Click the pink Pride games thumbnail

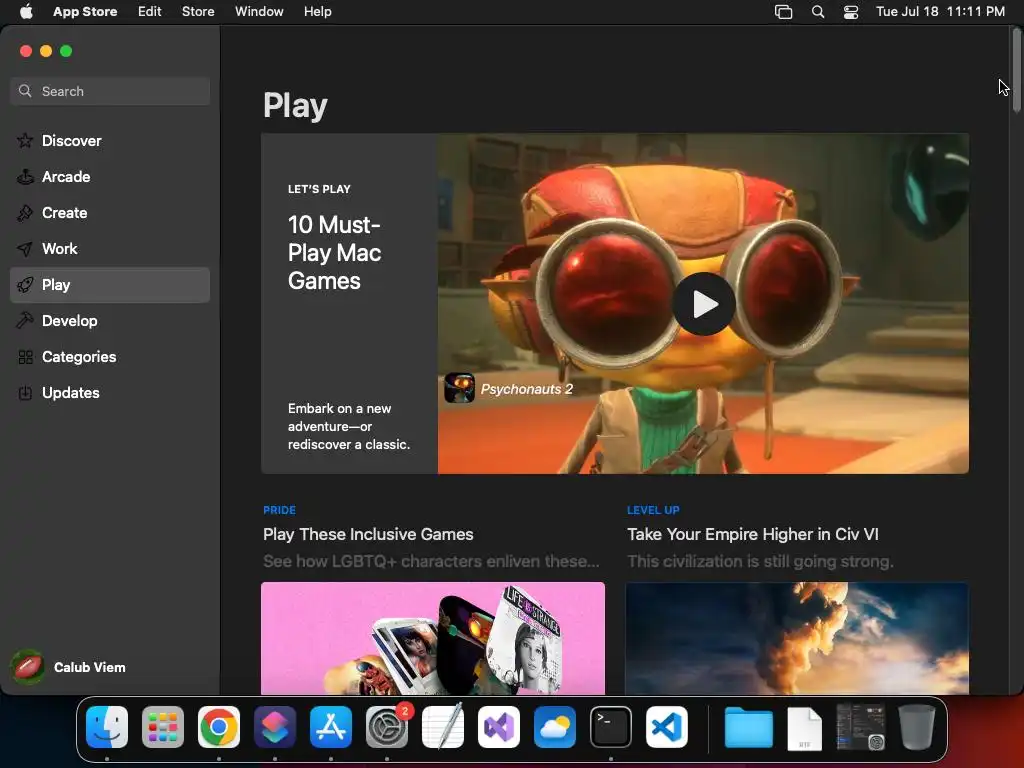pyautogui.click(x=433, y=638)
